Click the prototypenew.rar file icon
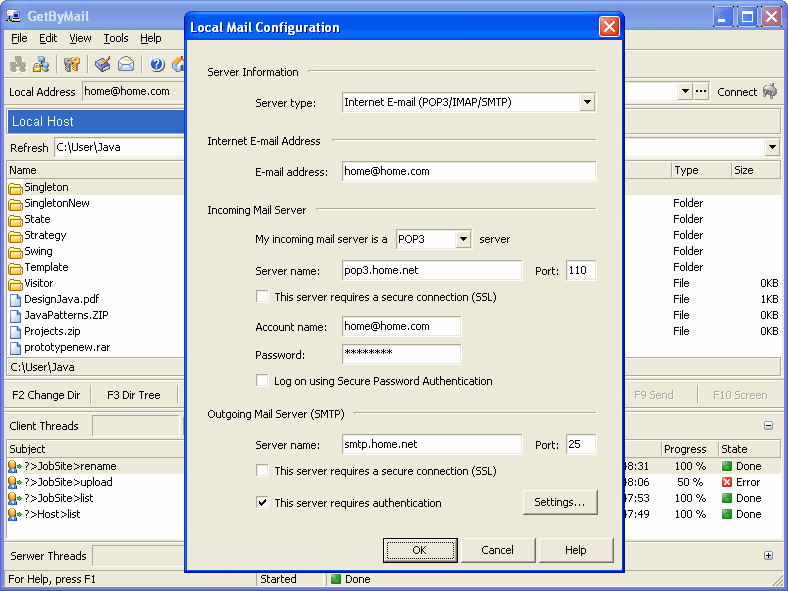Viewport: 788px width, 591px height. point(16,348)
